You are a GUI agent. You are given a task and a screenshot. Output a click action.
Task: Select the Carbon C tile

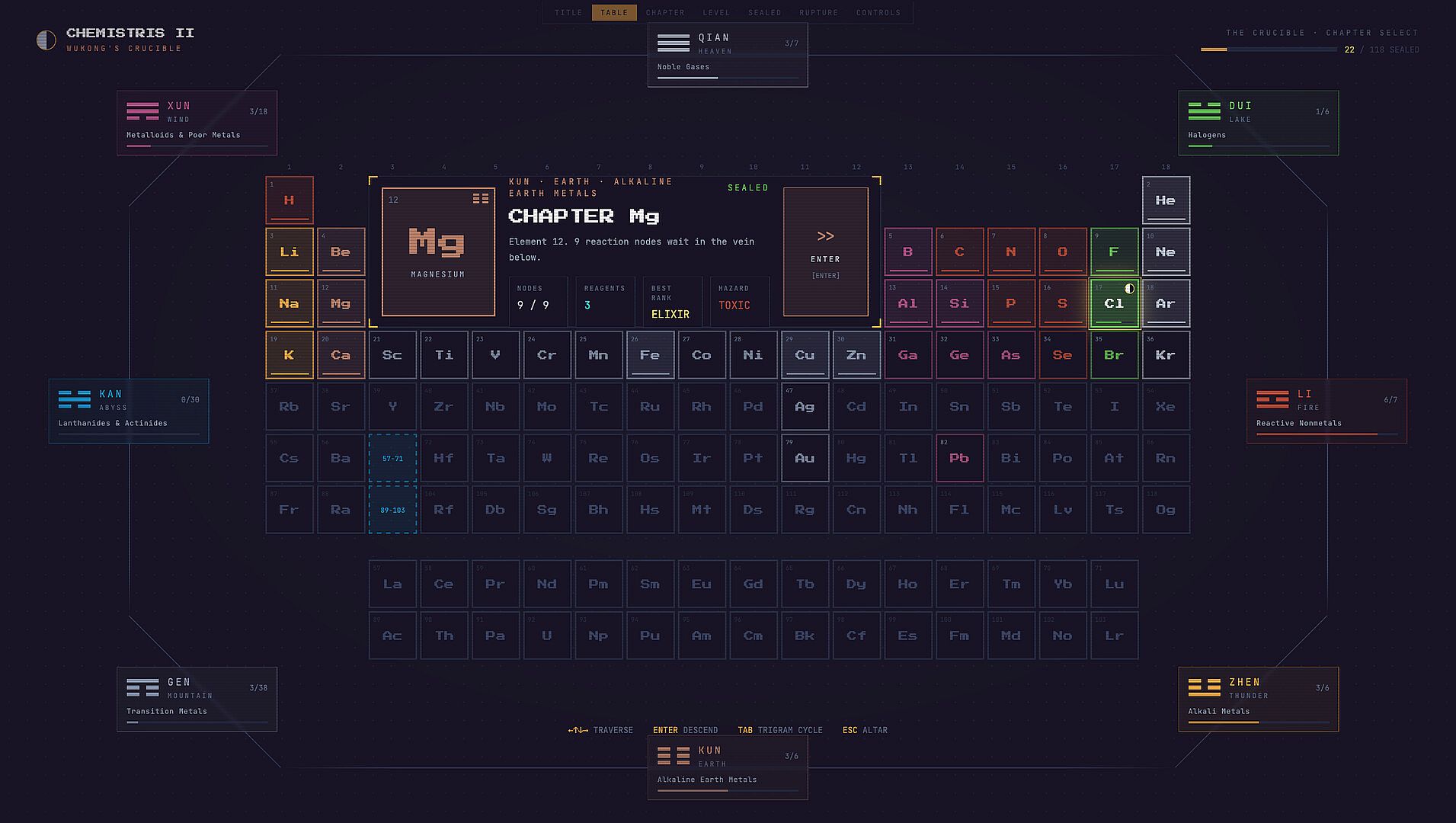pyautogui.click(x=959, y=251)
